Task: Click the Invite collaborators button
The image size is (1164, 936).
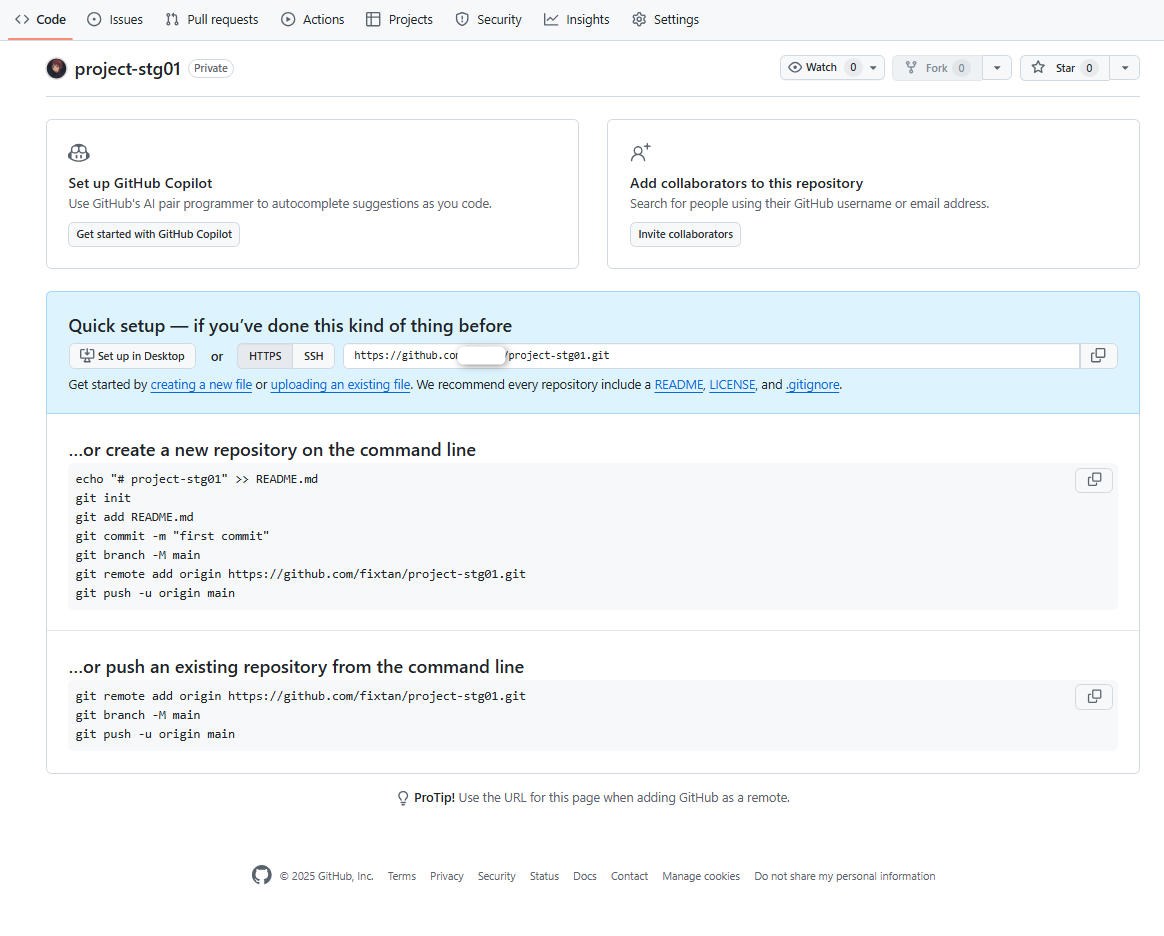Action: pyautogui.click(x=685, y=234)
